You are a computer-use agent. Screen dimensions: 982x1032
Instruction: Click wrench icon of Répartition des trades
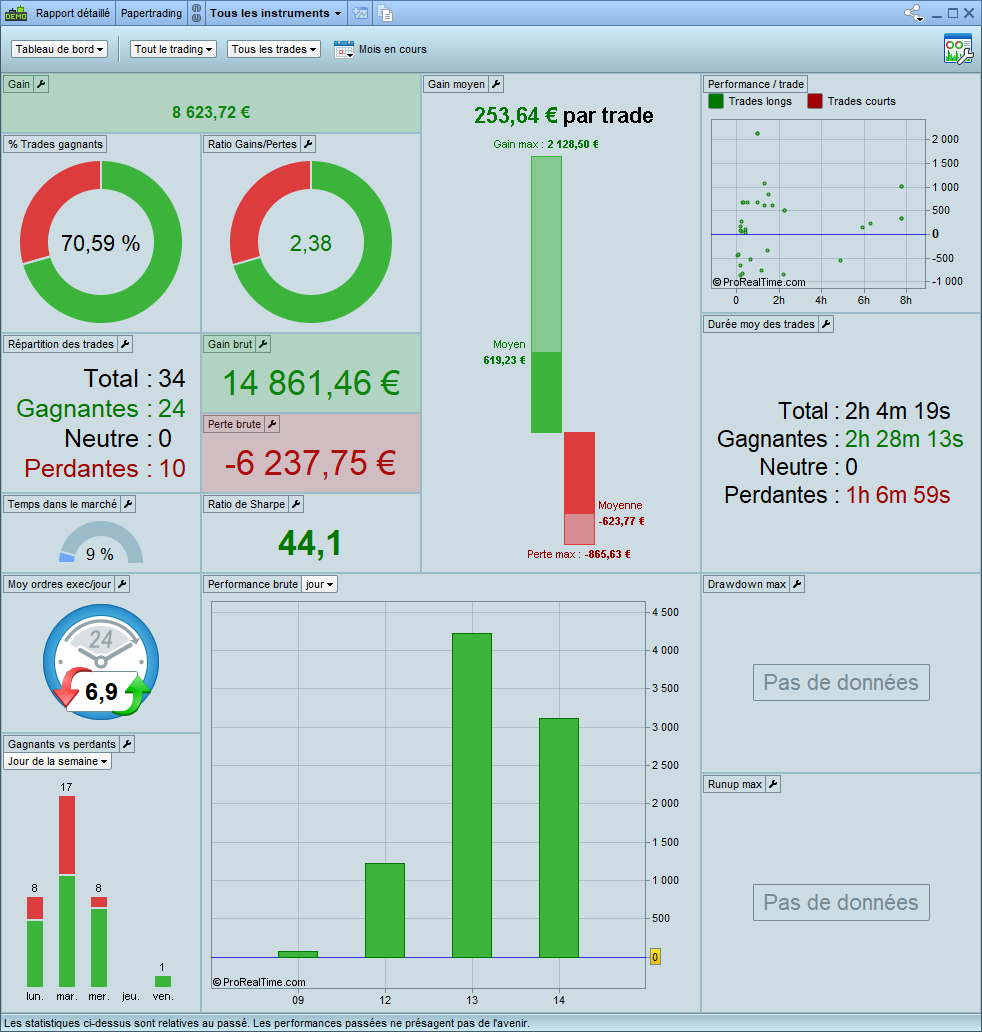[125, 344]
